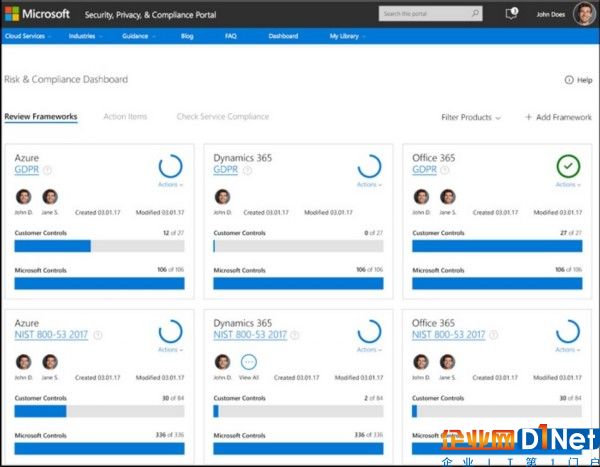Open FAQ in navigation bar
The width and height of the screenshot is (600, 467).
tap(231, 36)
